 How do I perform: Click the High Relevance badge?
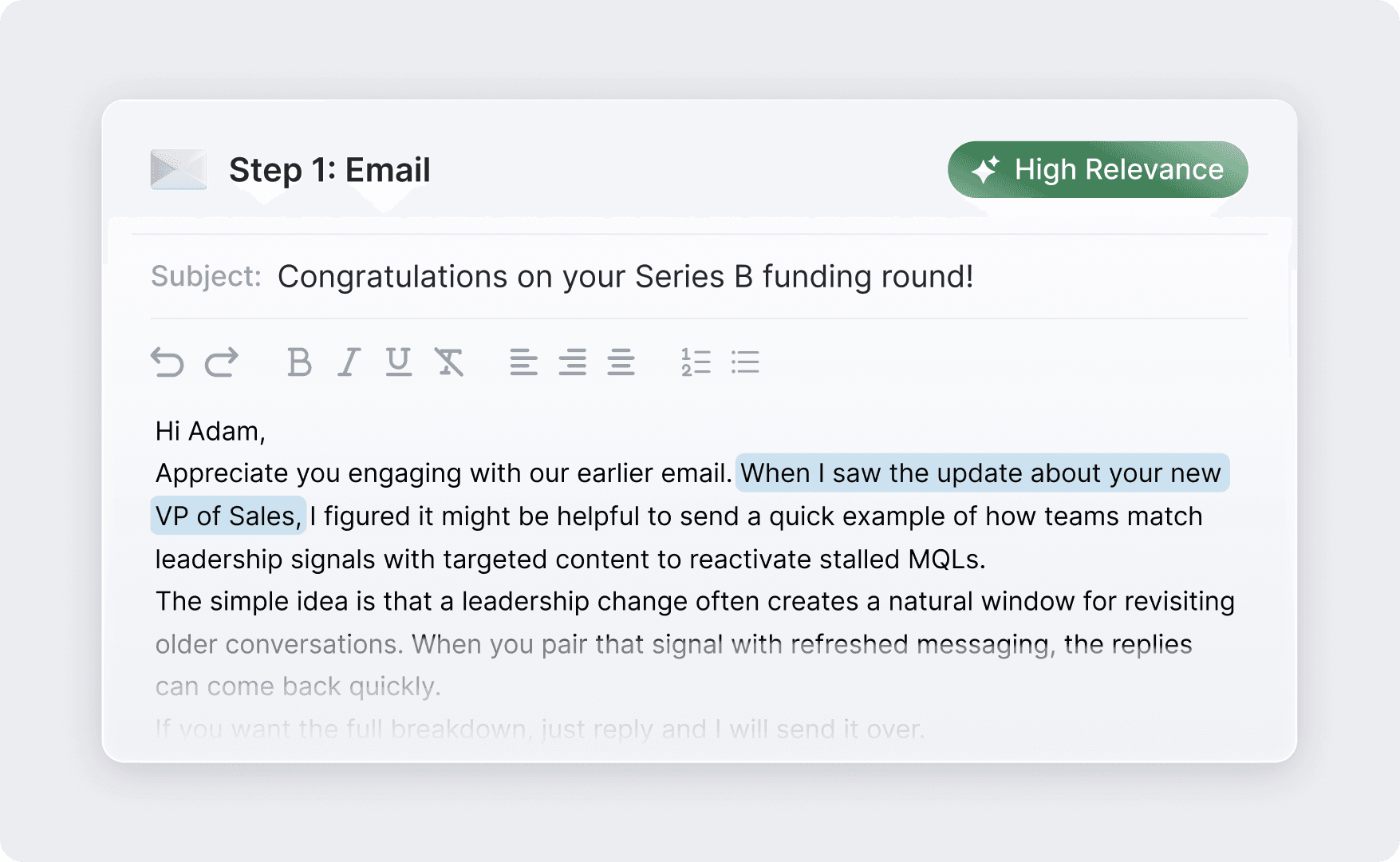(x=1097, y=169)
